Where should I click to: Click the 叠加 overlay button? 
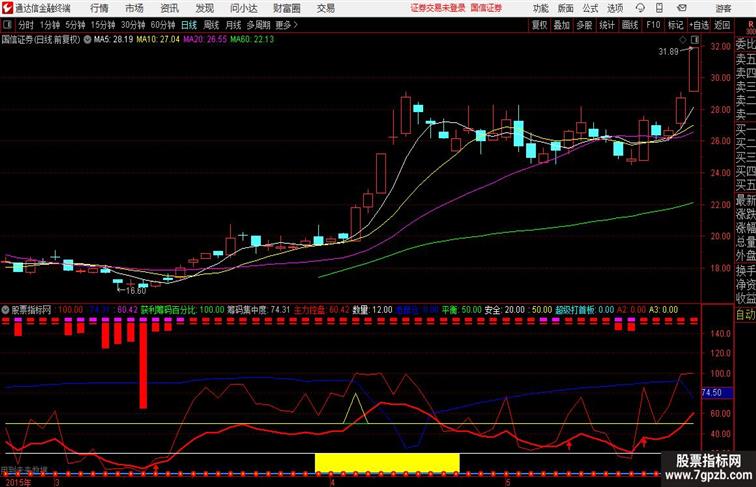point(562,25)
